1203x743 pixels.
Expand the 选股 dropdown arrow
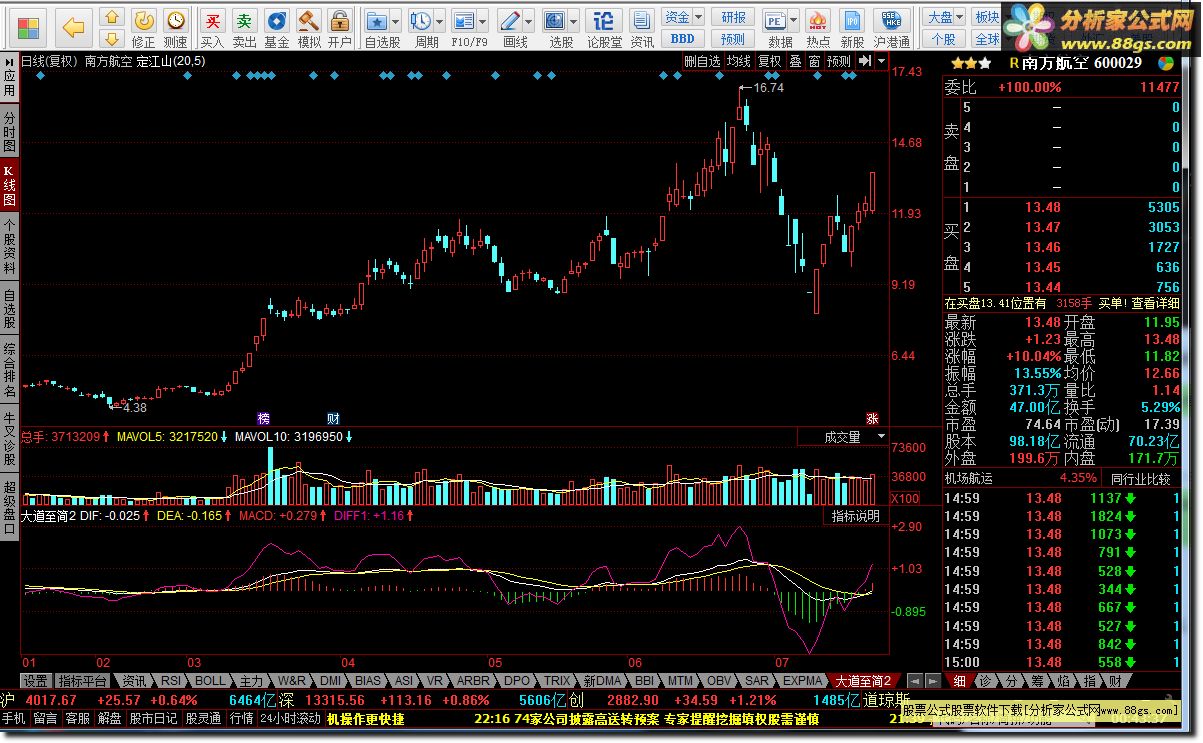(574, 21)
